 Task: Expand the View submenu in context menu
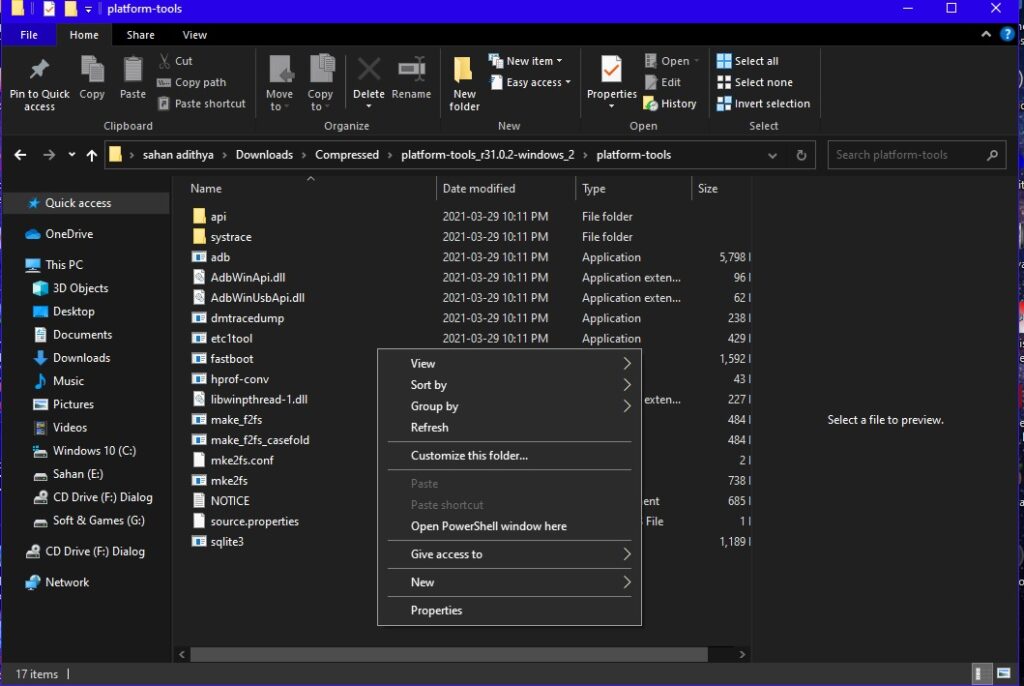click(x=509, y=363)
